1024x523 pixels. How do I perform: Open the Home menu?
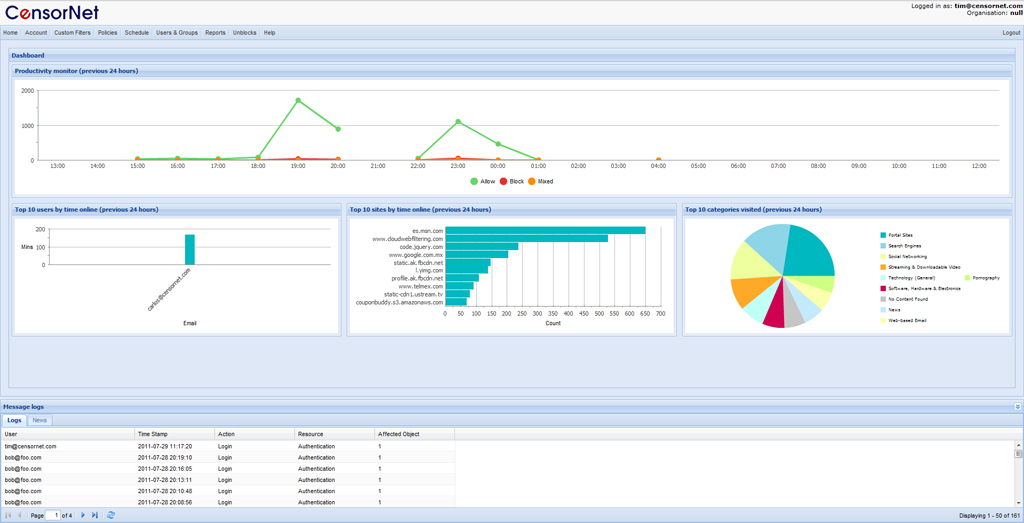coord(10,33)
